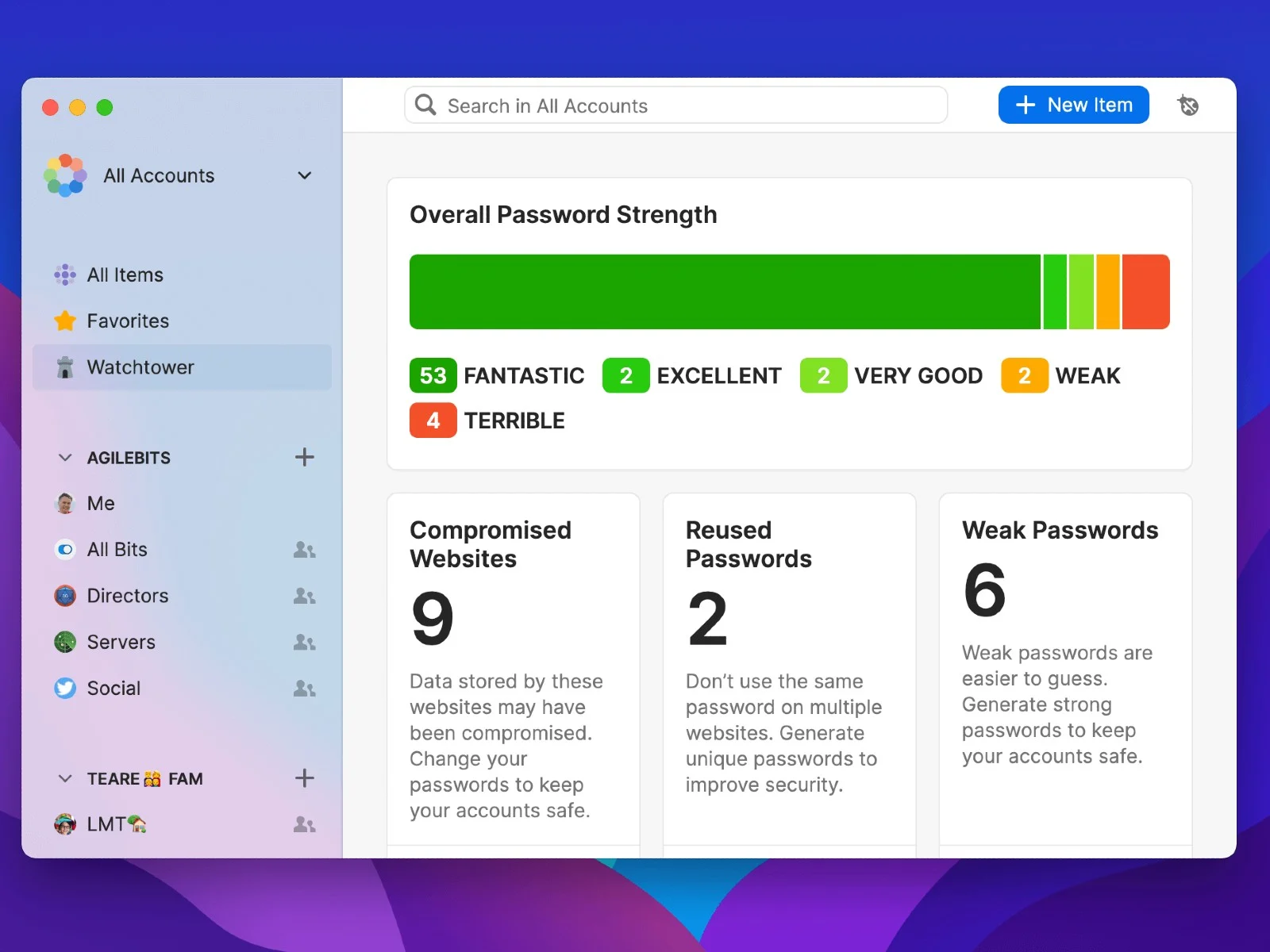The width and height of the screenshot is (1270, 952).
Task: Open the LMT vault in the sidebar
Action: coord(107,824)
